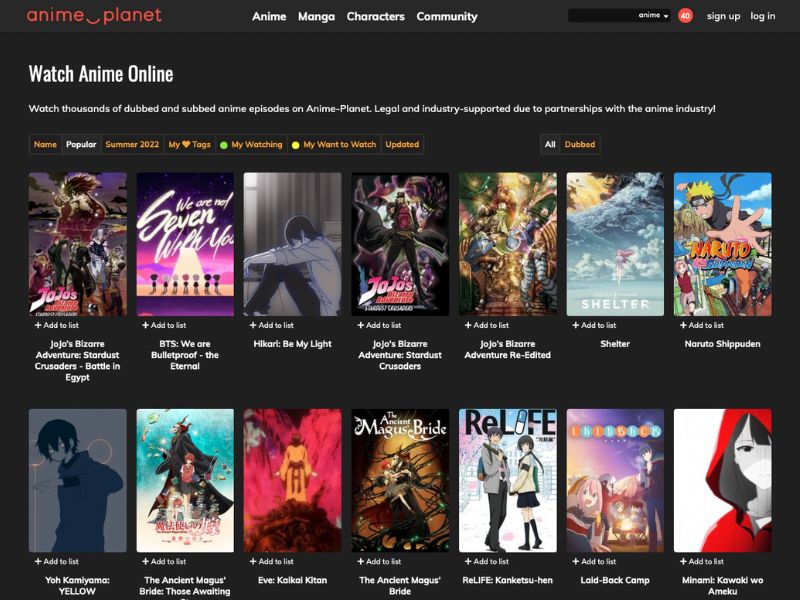Open the Community menu
800x600 pixels.
(x=447, y=16)
